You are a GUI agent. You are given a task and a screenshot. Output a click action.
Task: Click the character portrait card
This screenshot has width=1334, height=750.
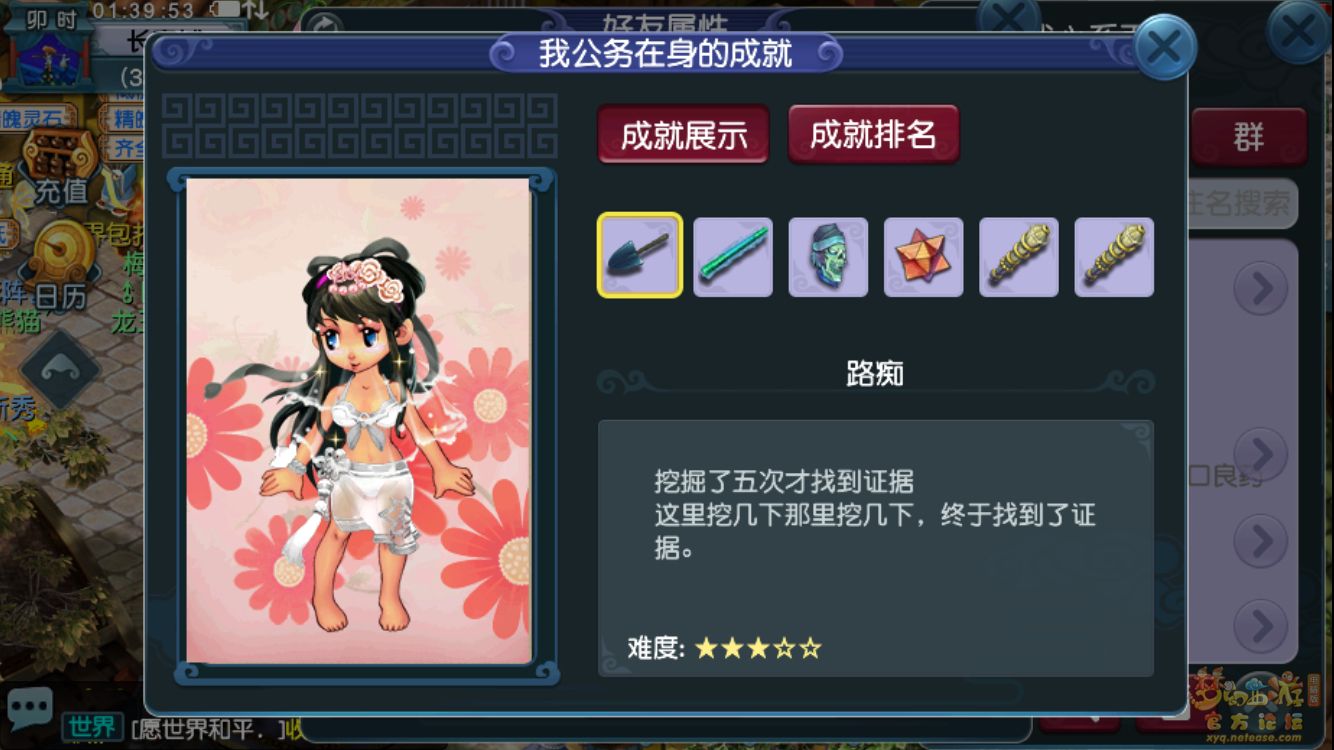coord(359,421)
